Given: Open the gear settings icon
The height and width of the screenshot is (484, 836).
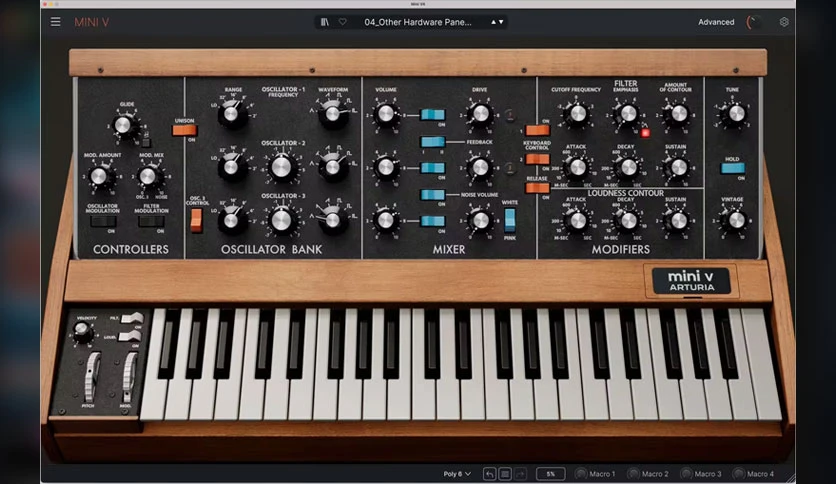Looking at the screenshot, I should [784, 22].
